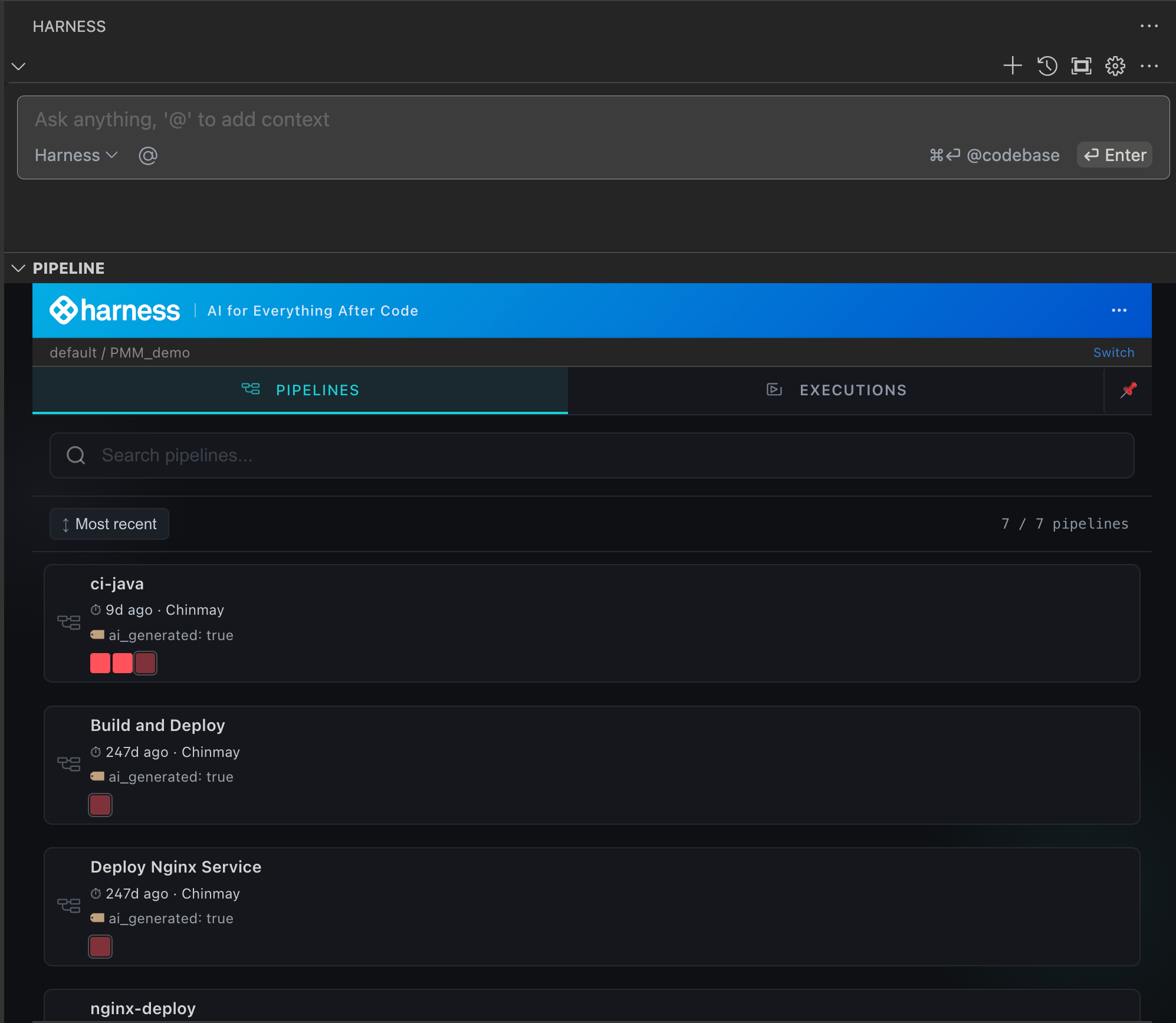
Task: Click the default / PMM_demo project path
Action: point(120,353)
